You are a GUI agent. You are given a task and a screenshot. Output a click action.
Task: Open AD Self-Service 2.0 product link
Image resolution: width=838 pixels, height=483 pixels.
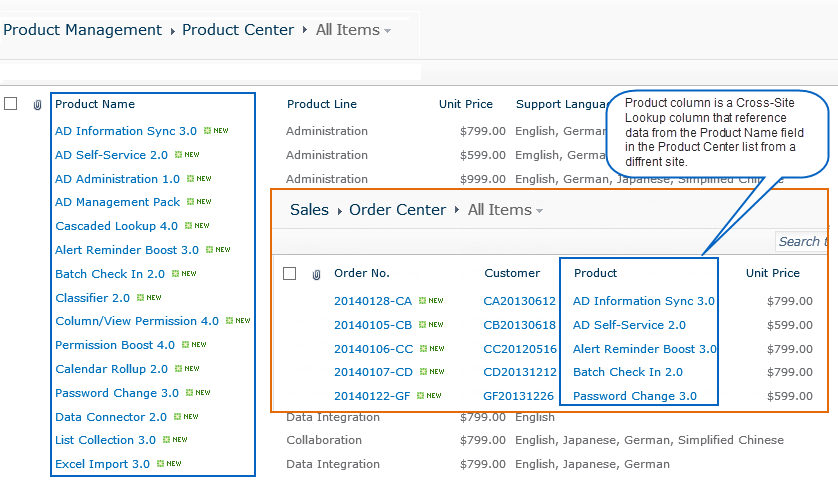point(111,155)
